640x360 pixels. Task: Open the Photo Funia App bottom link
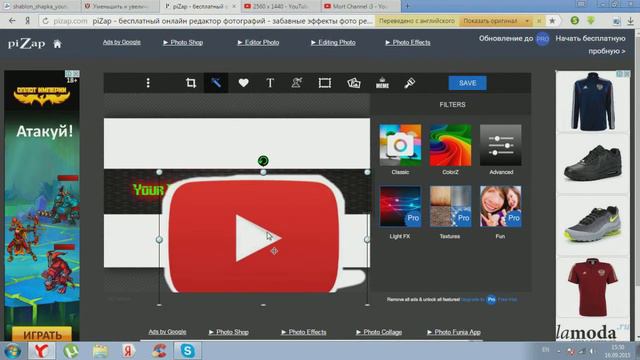click(x=454, y=332)
